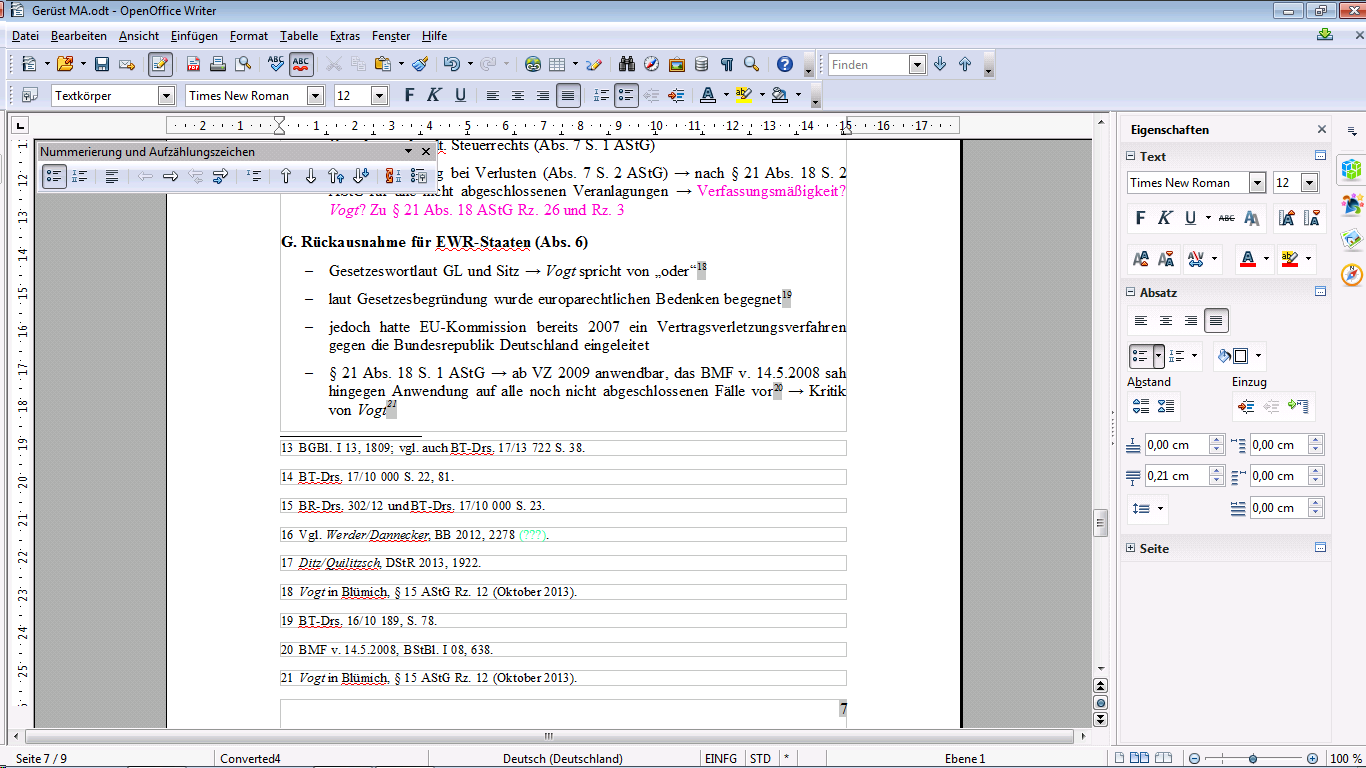Move list item down in numbering toolbar

311,176
